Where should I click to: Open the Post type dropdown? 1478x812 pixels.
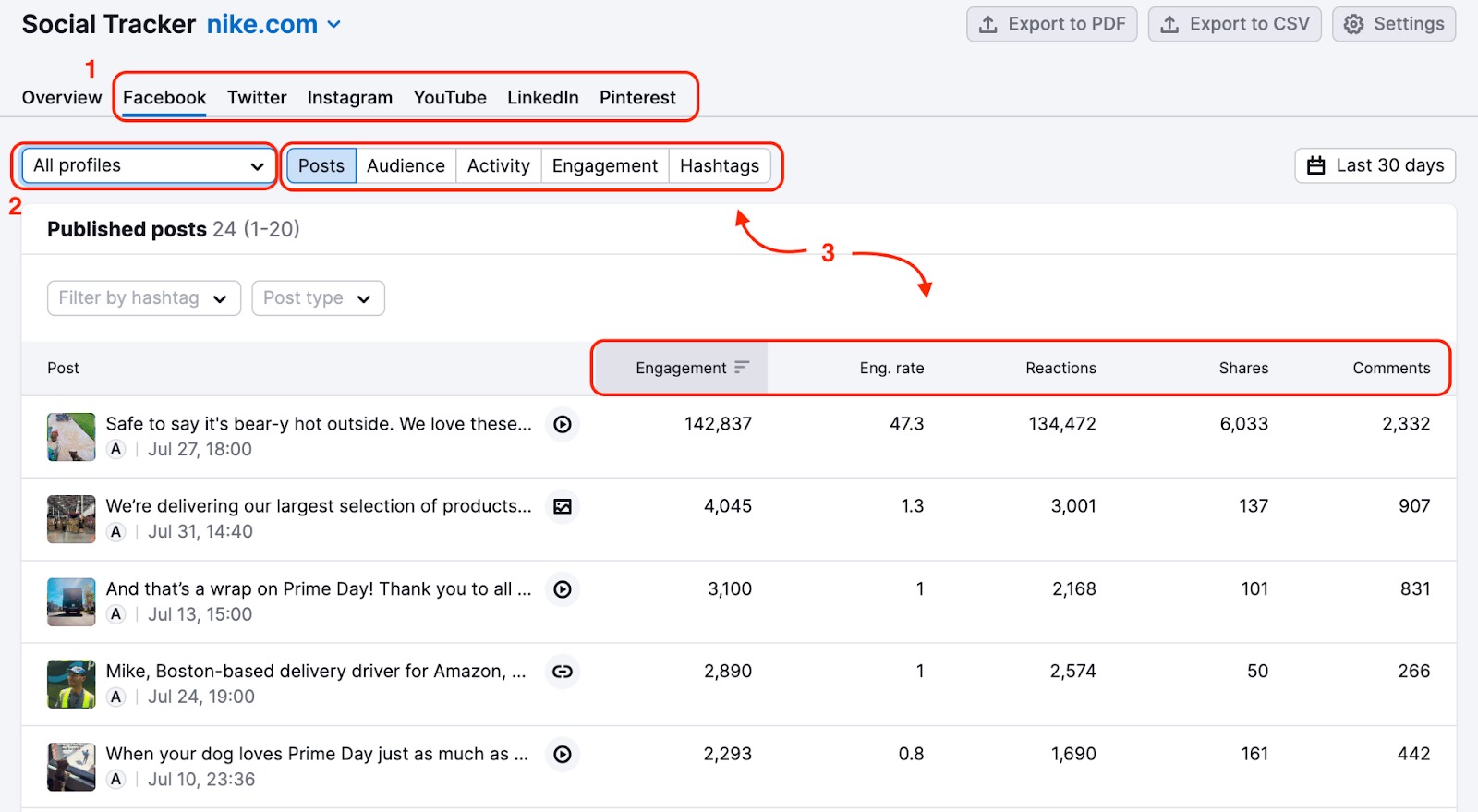318,298
